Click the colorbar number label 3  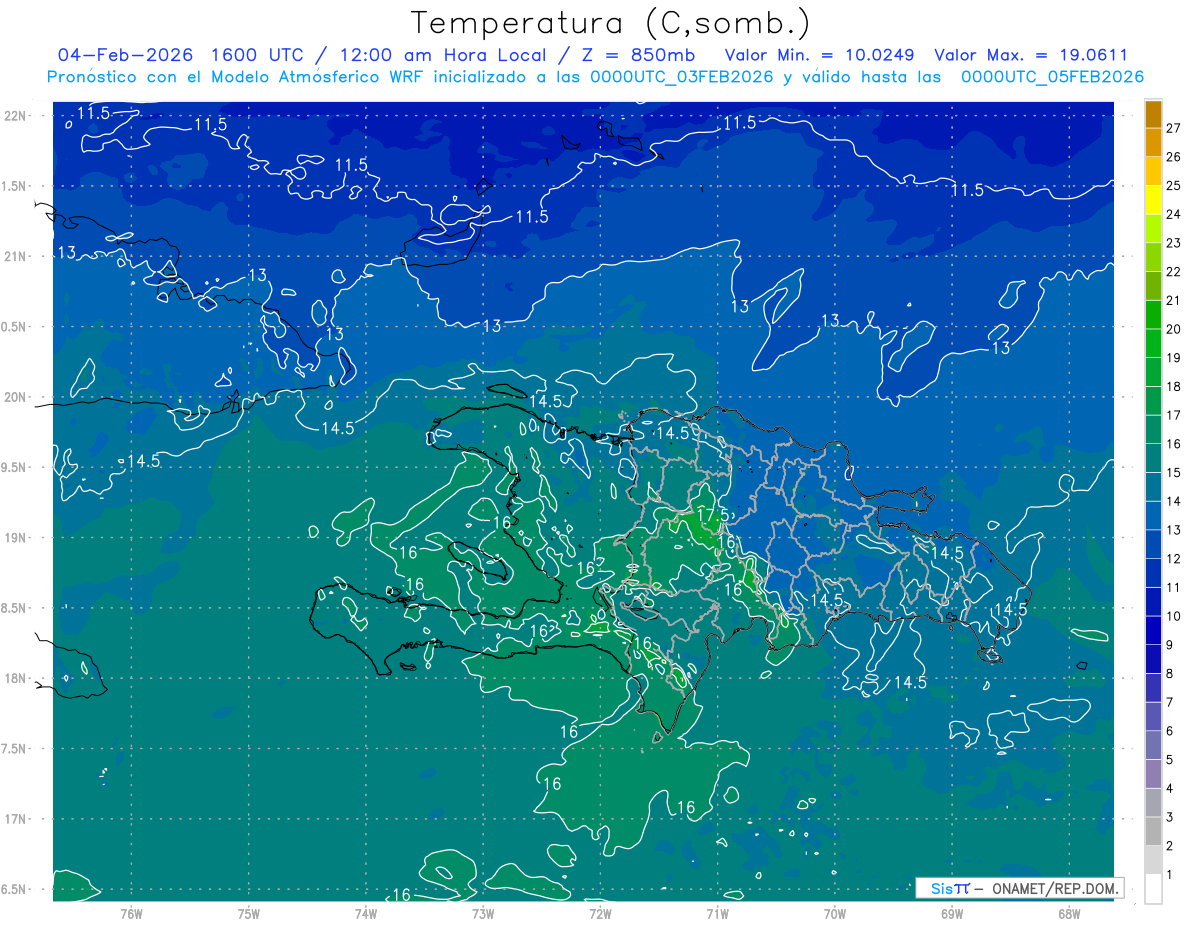point(1170,817)
